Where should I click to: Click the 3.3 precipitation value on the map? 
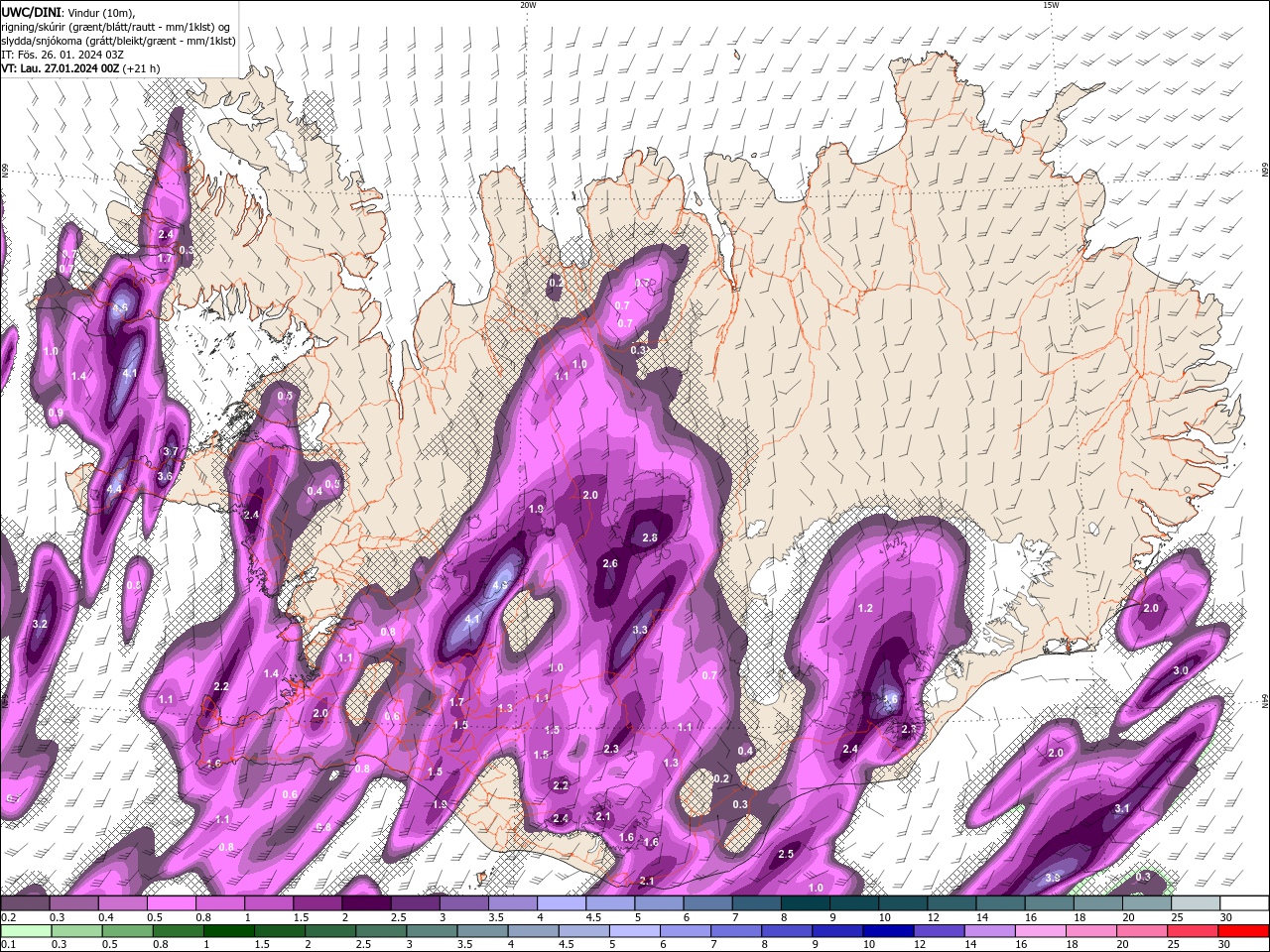640,630
